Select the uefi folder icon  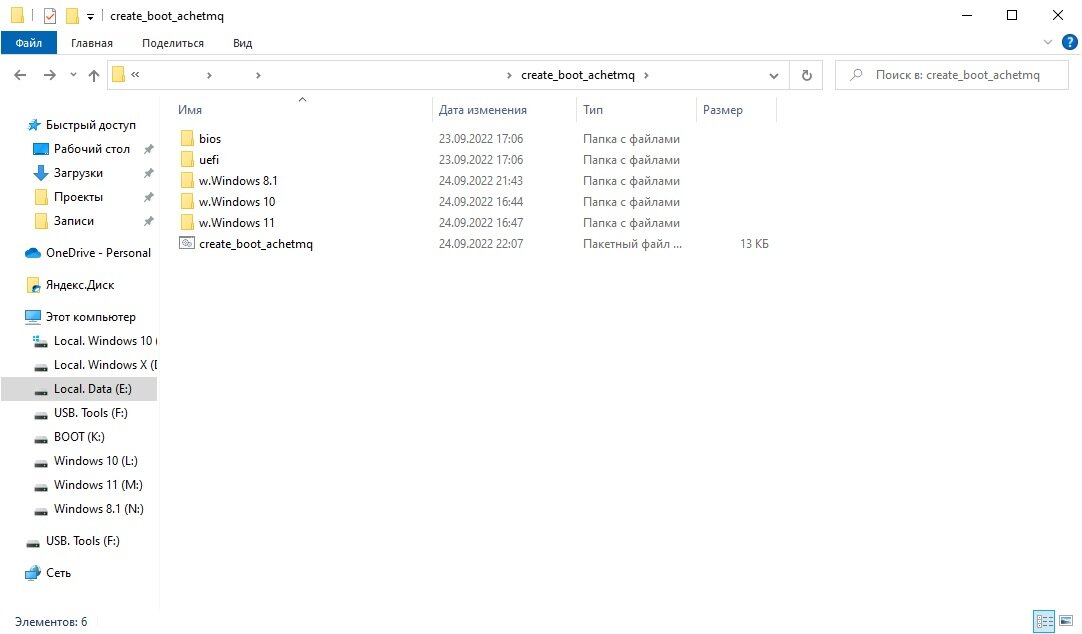(x=187, y=159)
